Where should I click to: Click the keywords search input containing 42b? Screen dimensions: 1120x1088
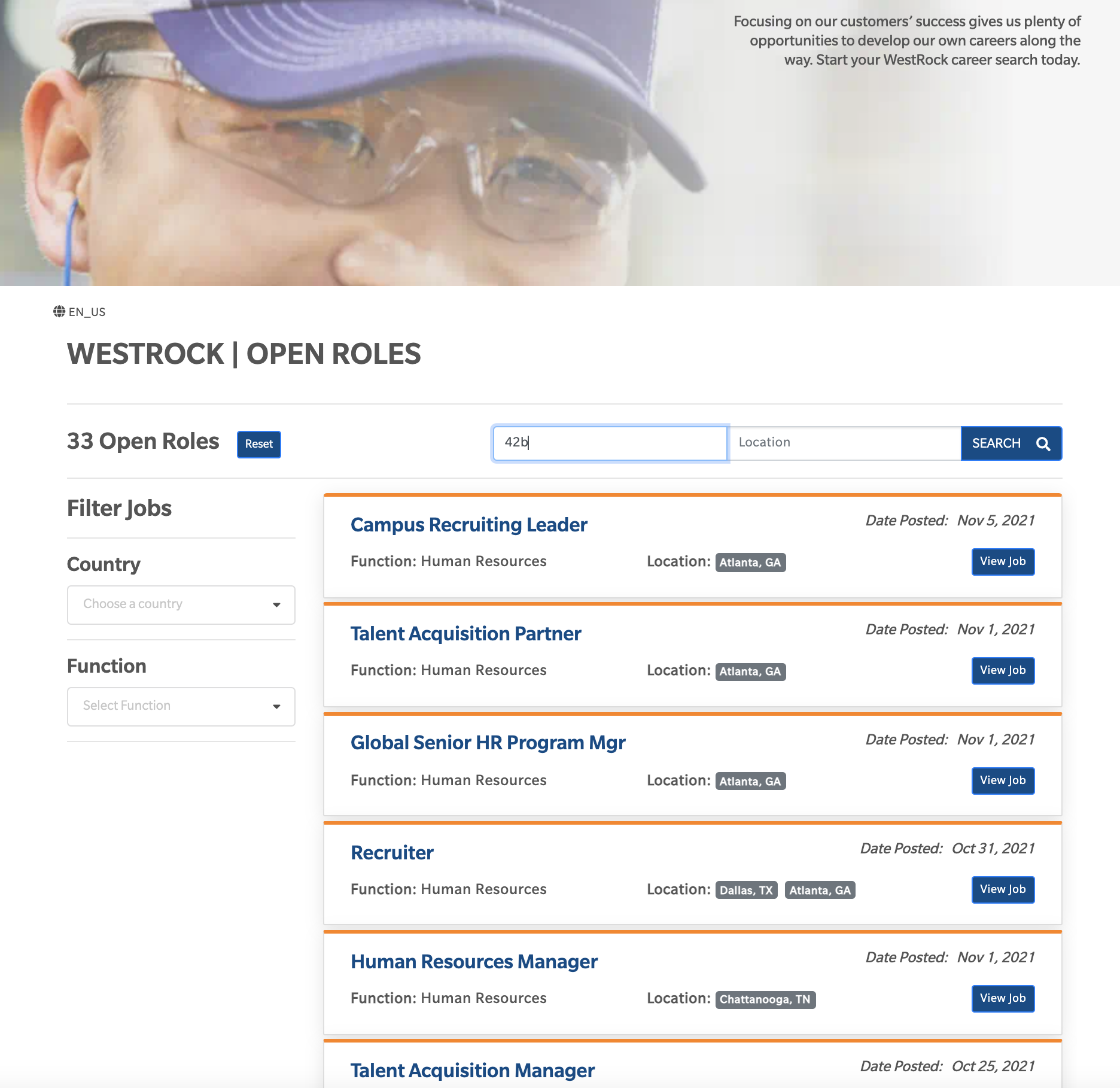click(x=608, y=443)
